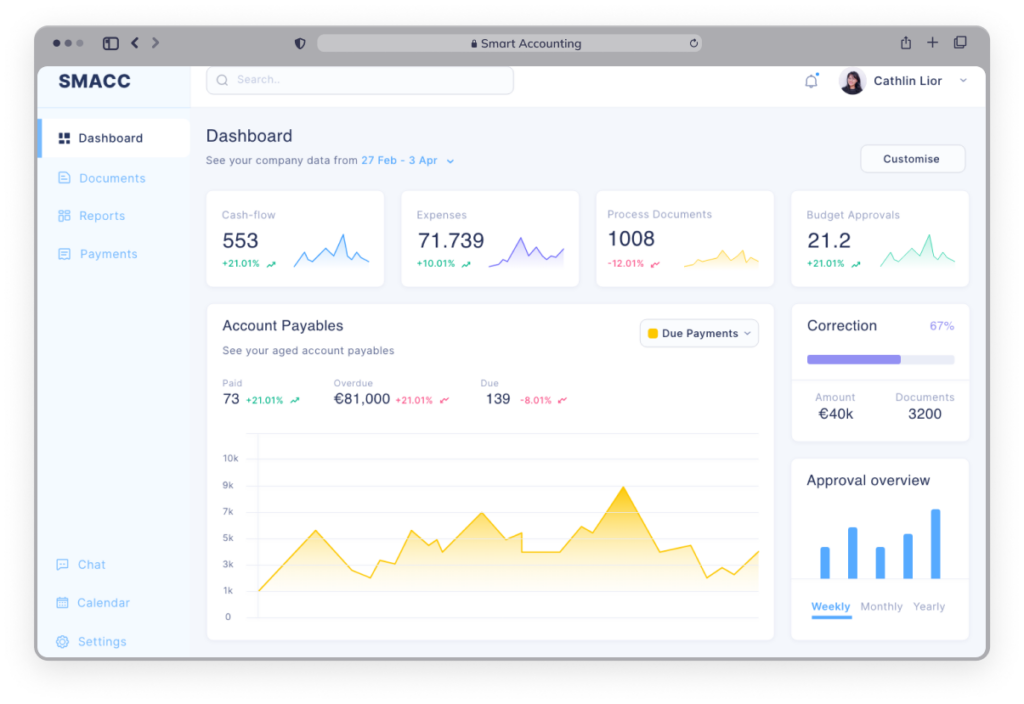Open the Chat section

pyautogui.click(x=91, y=565)
